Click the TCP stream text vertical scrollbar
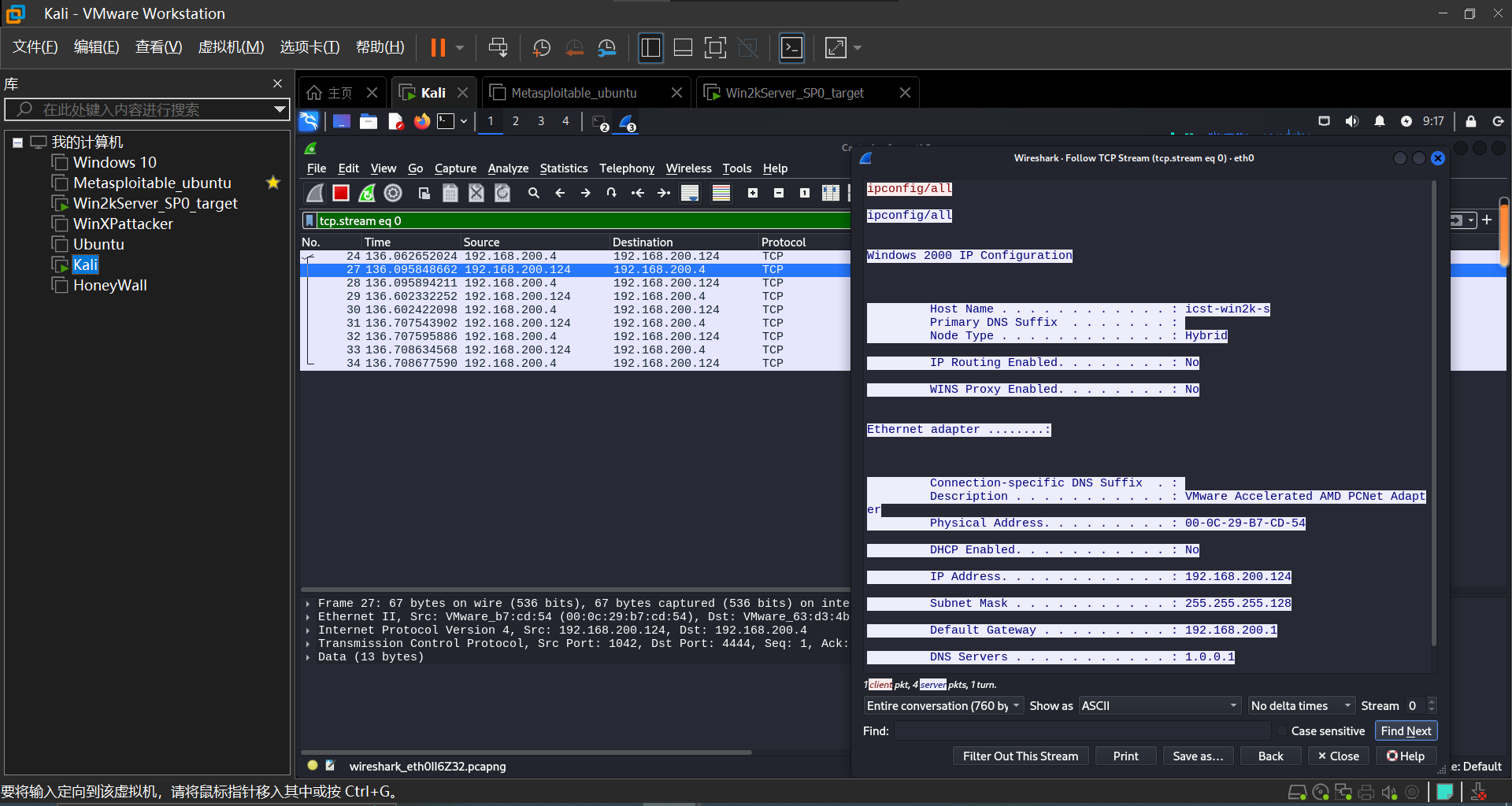1512x806 pixels. click(x=1434, y=413)
